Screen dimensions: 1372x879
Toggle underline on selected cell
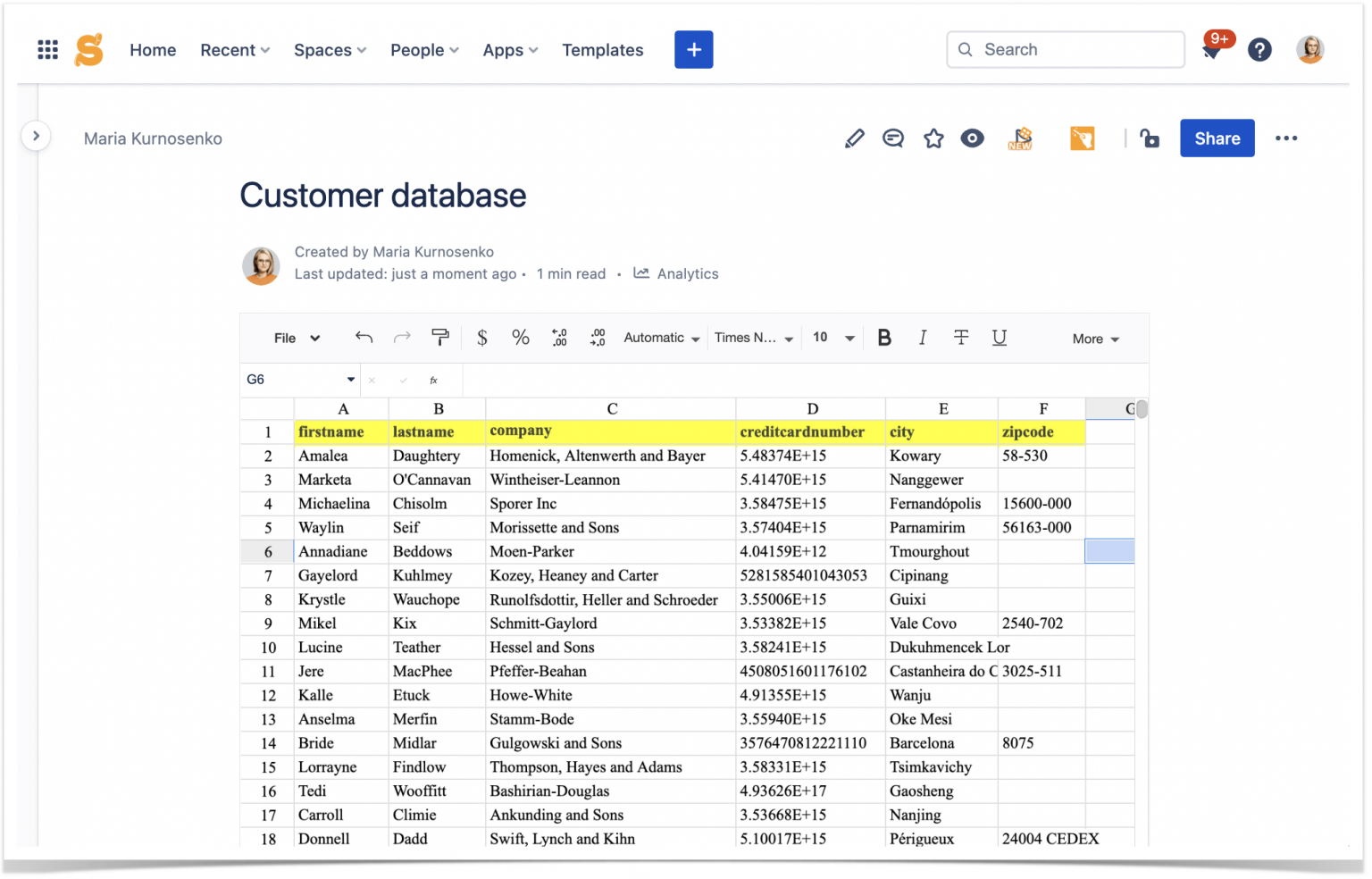point(999,338)
